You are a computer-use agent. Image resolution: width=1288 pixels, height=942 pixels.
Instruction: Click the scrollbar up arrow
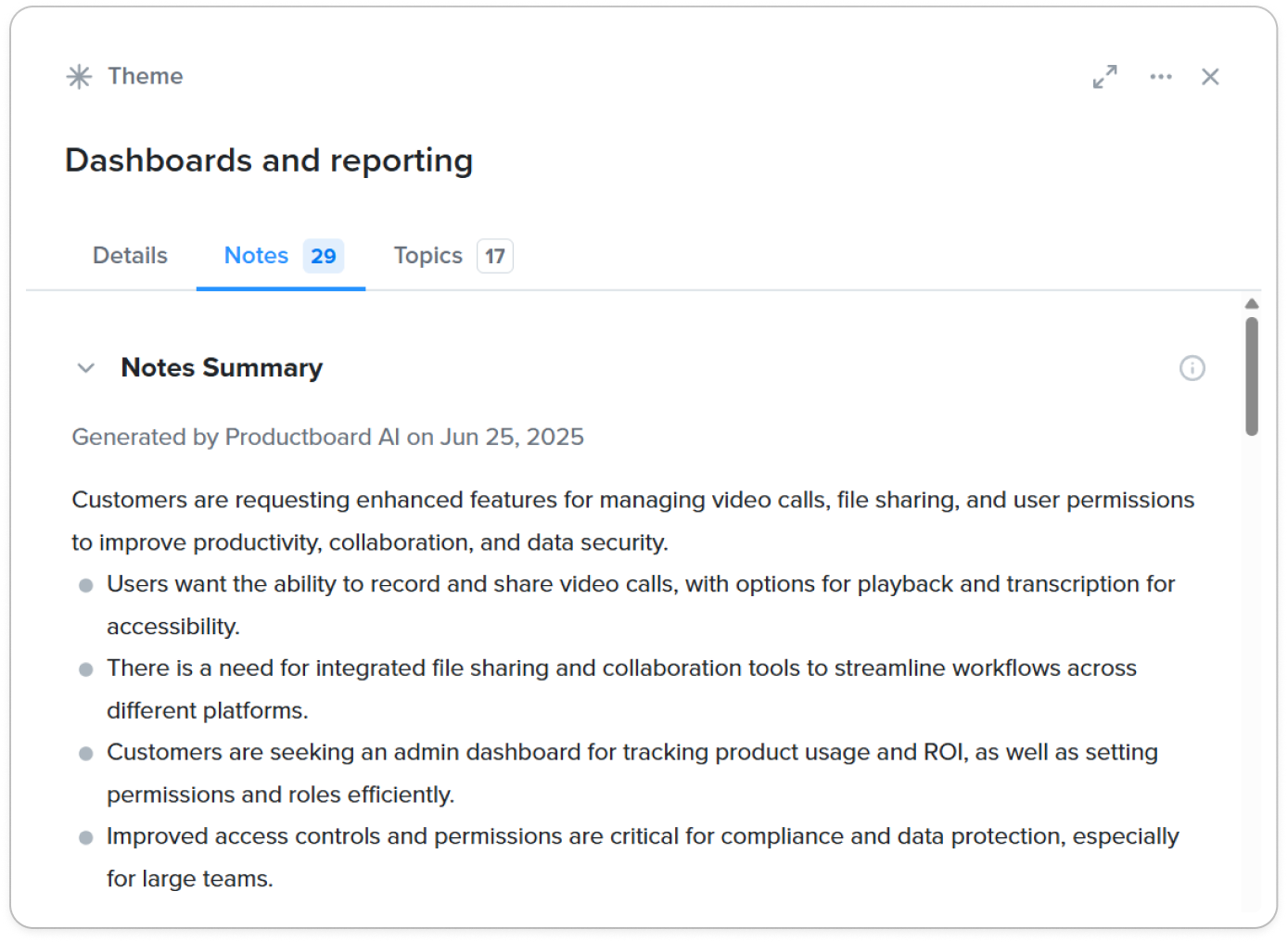(1252, 304)
